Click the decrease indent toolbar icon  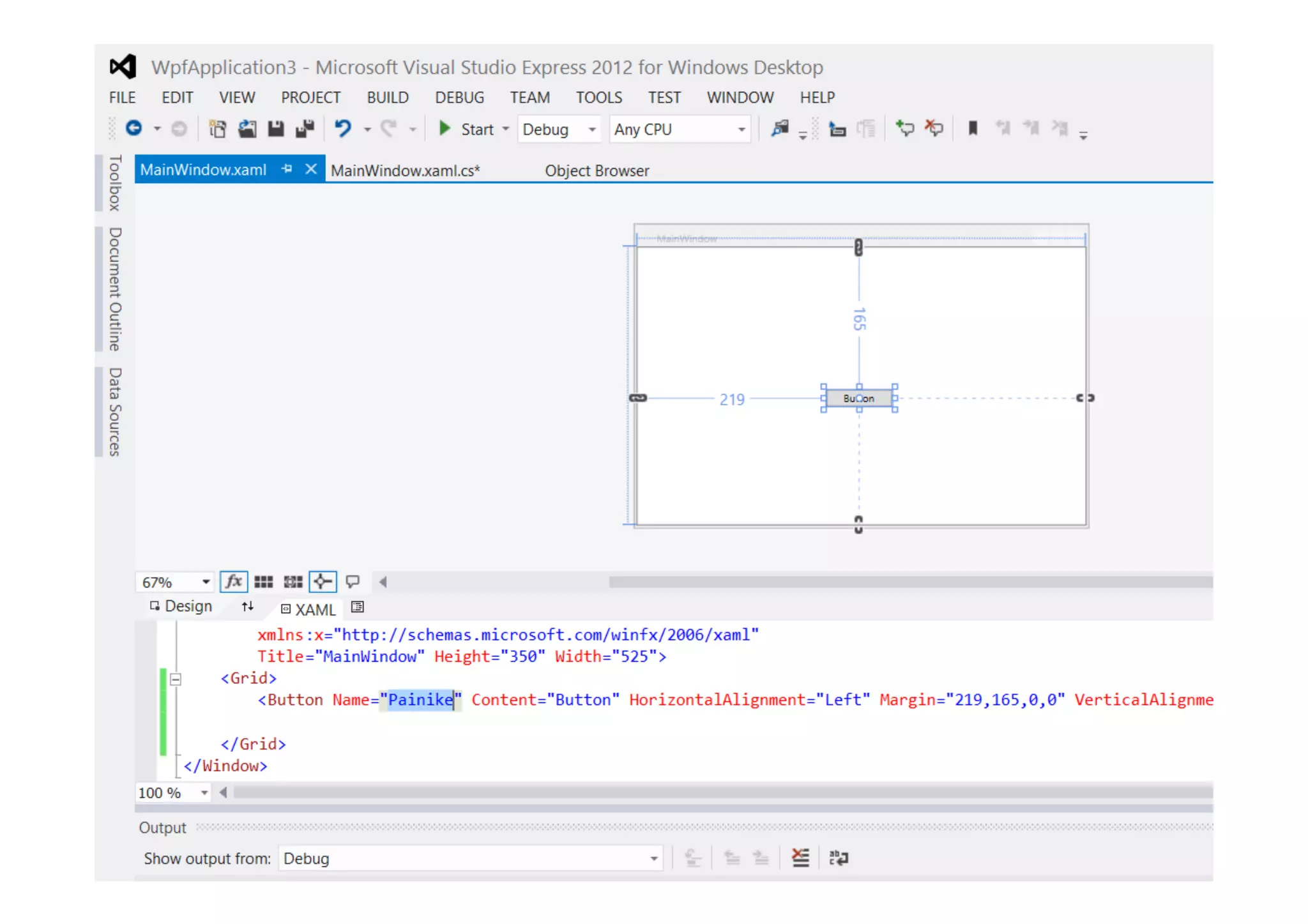[x=837, y=130]
